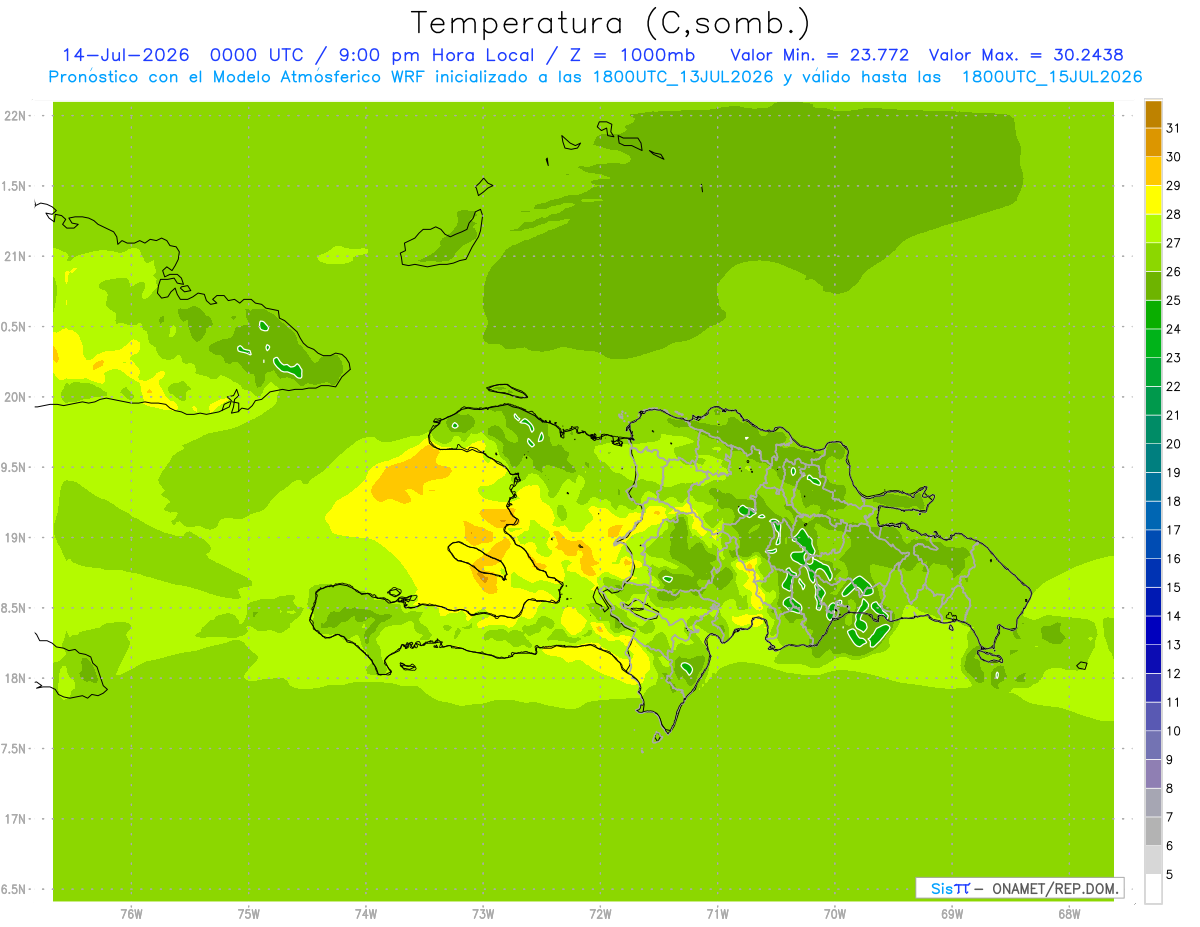Screen dimensions: 1200x927
Task: Click the 73W longitude label
Action: click(x=483, y=913)
